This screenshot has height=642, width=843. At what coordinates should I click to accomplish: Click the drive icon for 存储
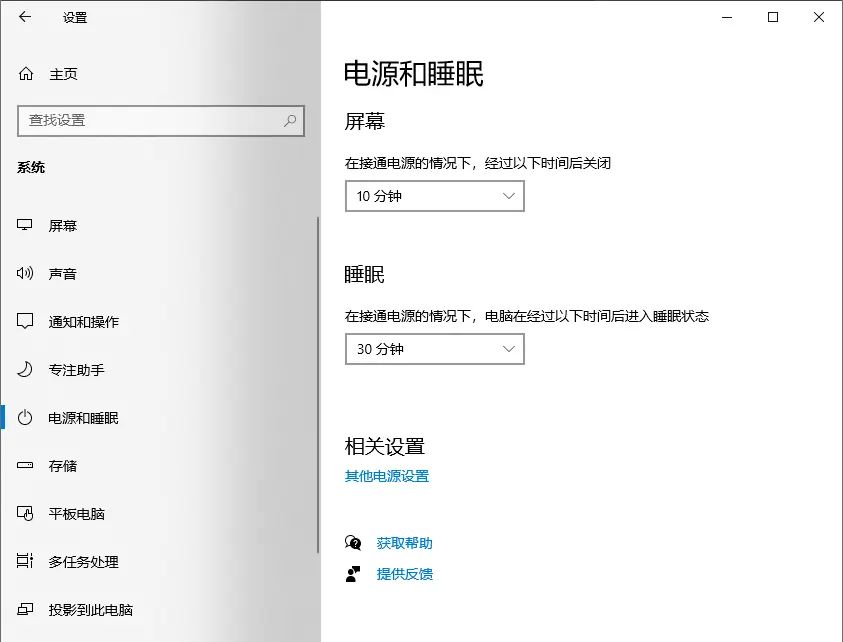click(x=25, y=465)
